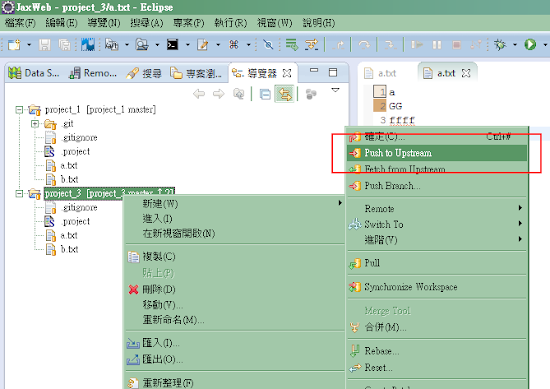The height and width of the screenshot is (389, 550).
Task: Choose 在新視窗開啟(N) in context menu
Action: (x=235, y=233)
